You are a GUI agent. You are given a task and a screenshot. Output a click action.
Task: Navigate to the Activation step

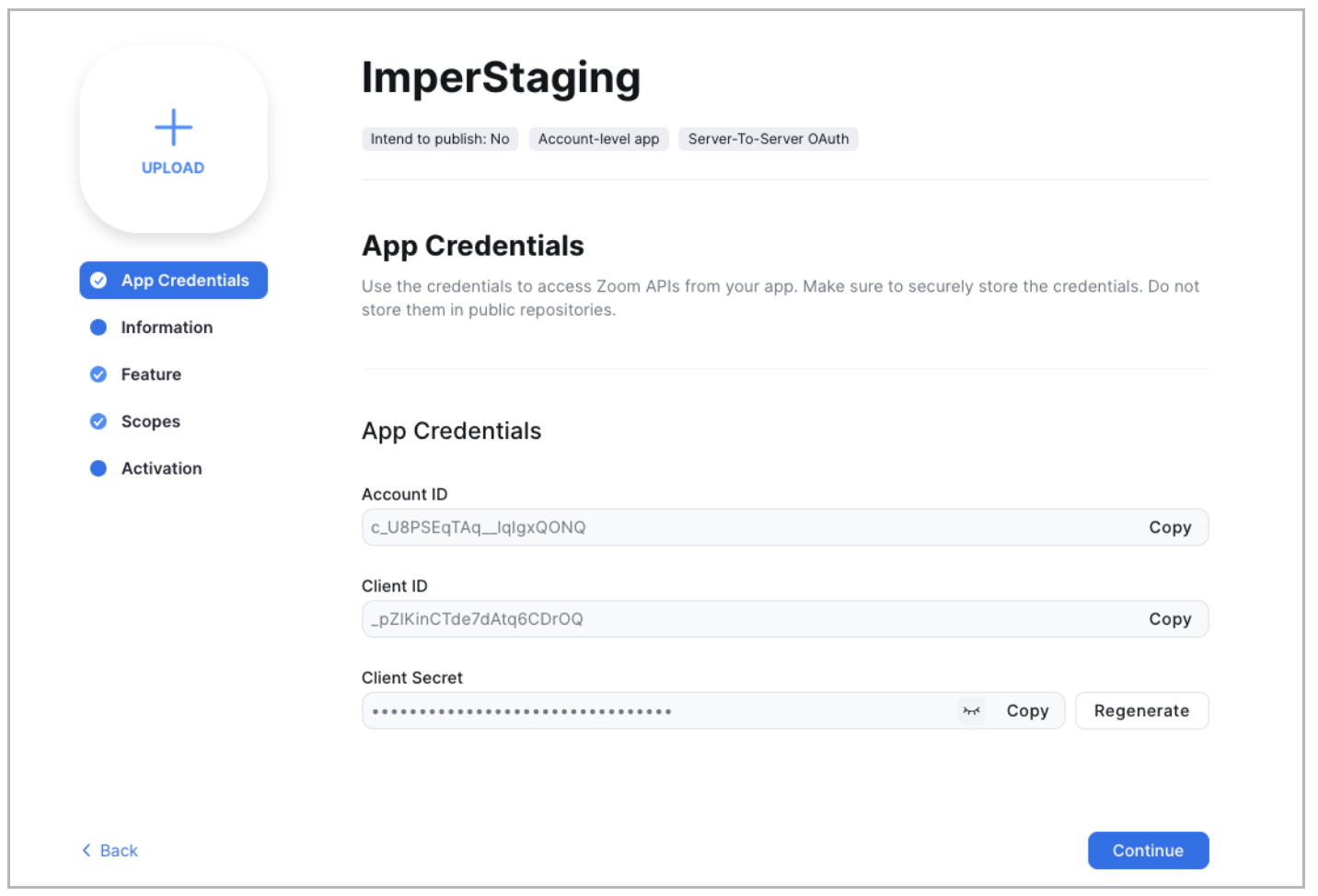click(x=161, y=468)
